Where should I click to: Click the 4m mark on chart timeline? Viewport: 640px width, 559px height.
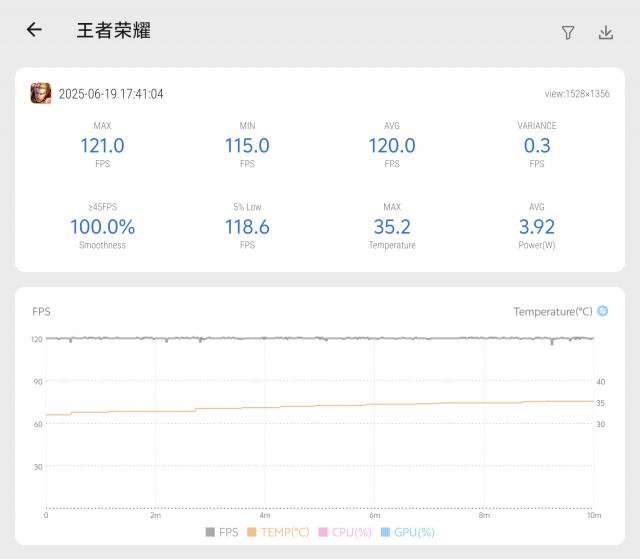(x=264, y=515)
